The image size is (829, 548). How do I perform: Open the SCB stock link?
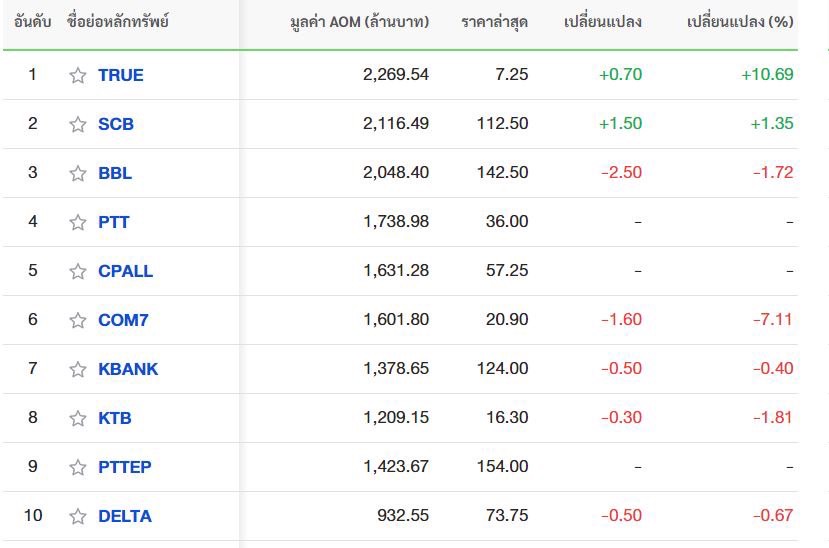[x=116, y=124]
